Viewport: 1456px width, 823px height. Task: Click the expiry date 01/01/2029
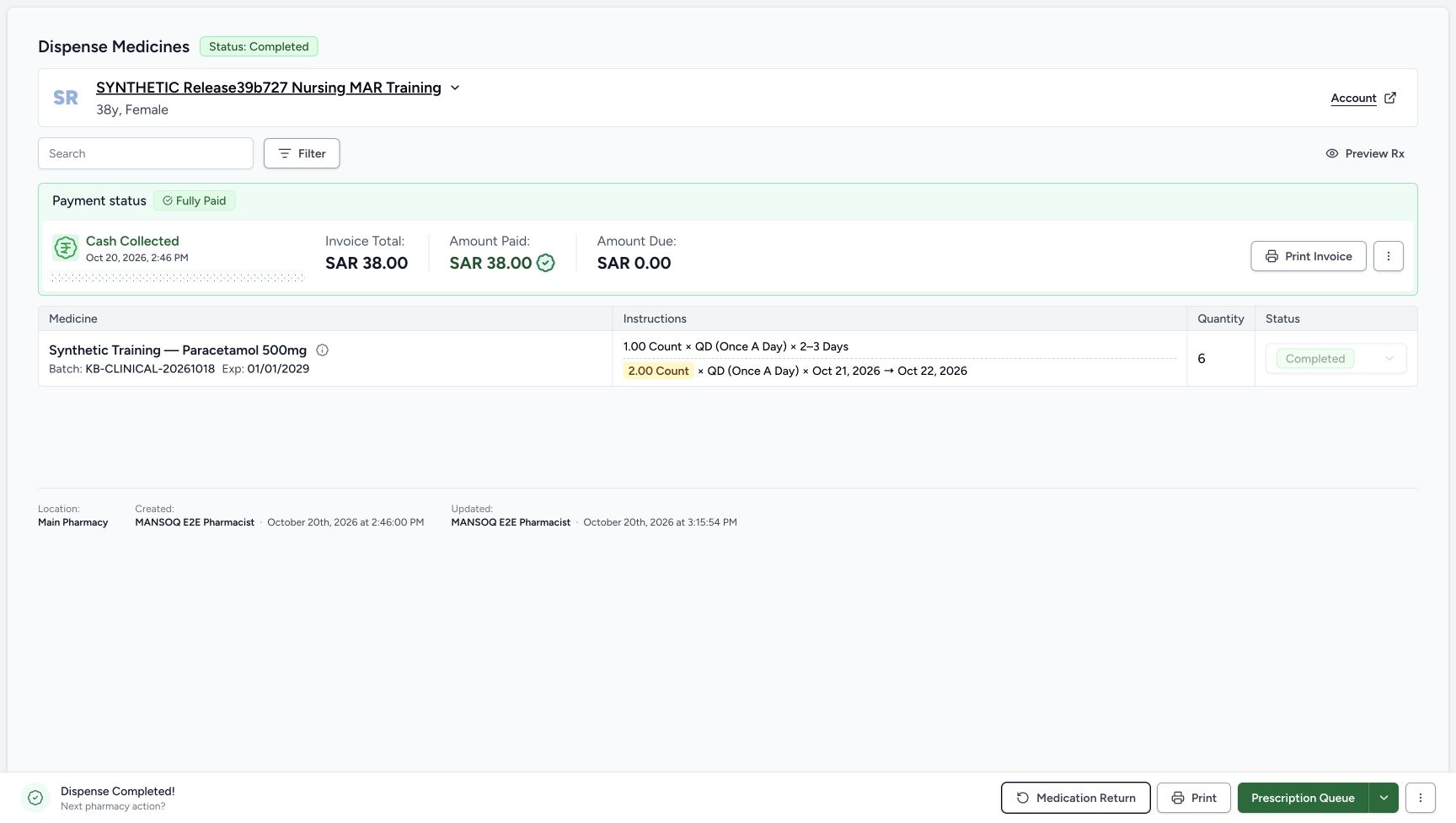click(x=278, y=369)
